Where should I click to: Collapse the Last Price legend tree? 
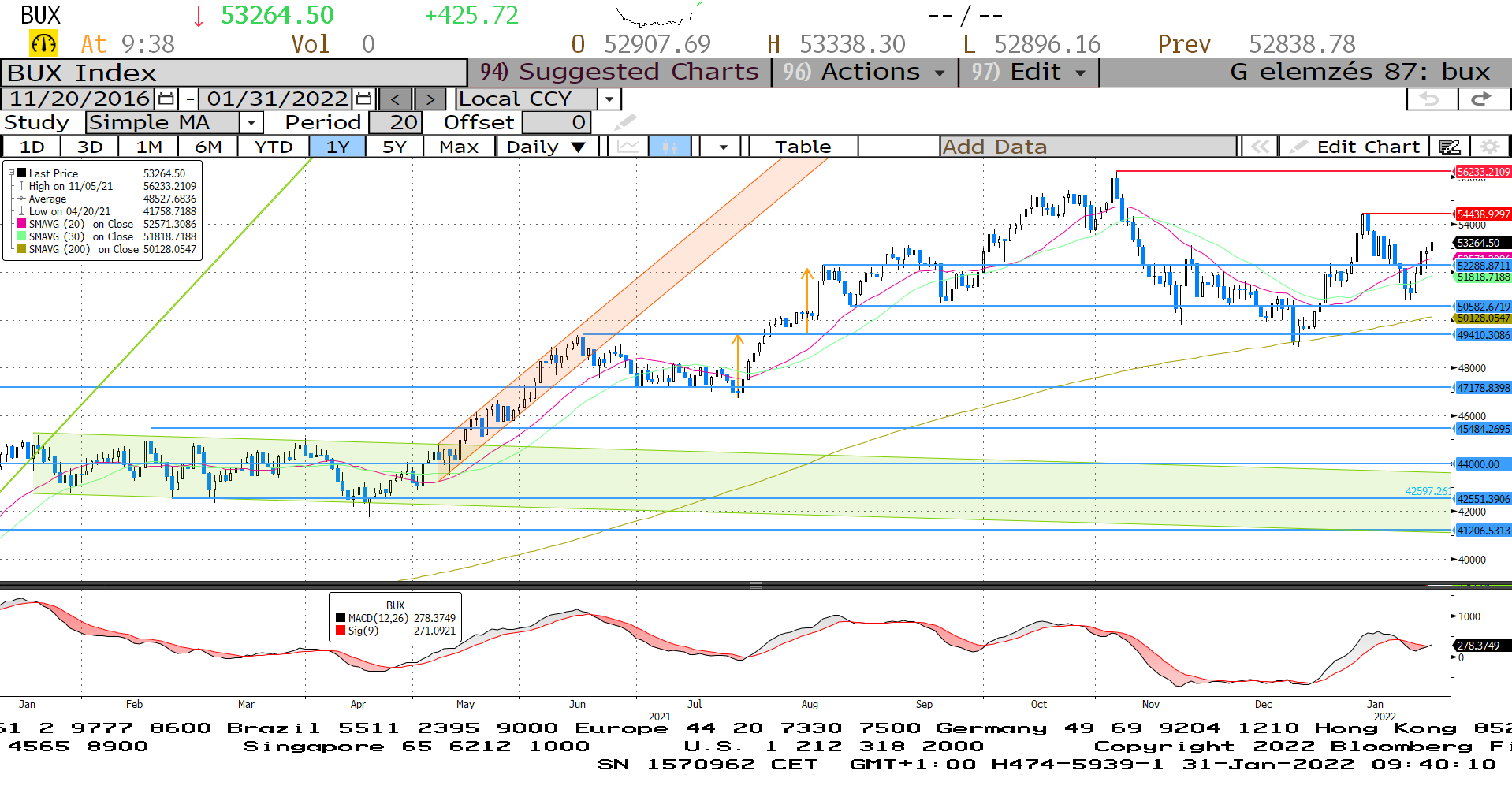coord(11,173)
